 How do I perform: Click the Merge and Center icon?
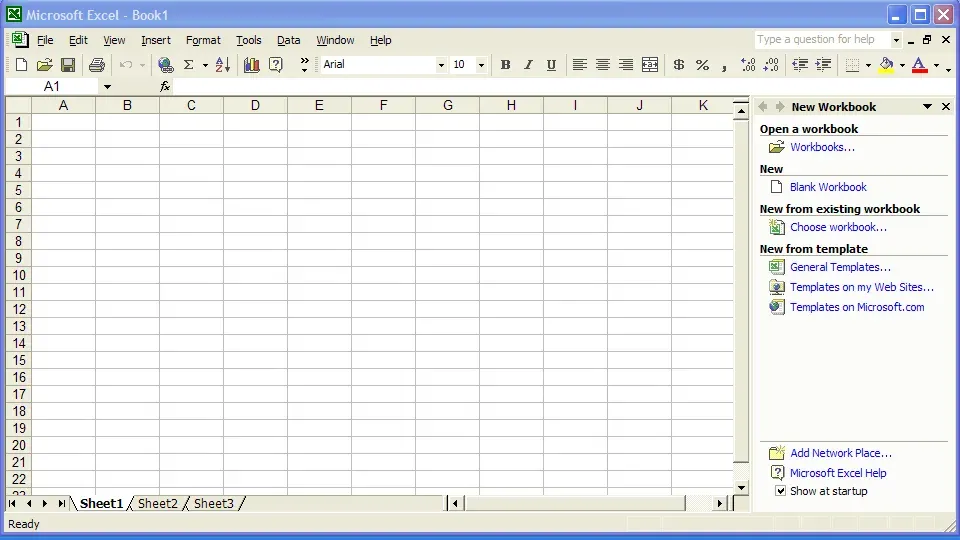(x=650, y=65)
